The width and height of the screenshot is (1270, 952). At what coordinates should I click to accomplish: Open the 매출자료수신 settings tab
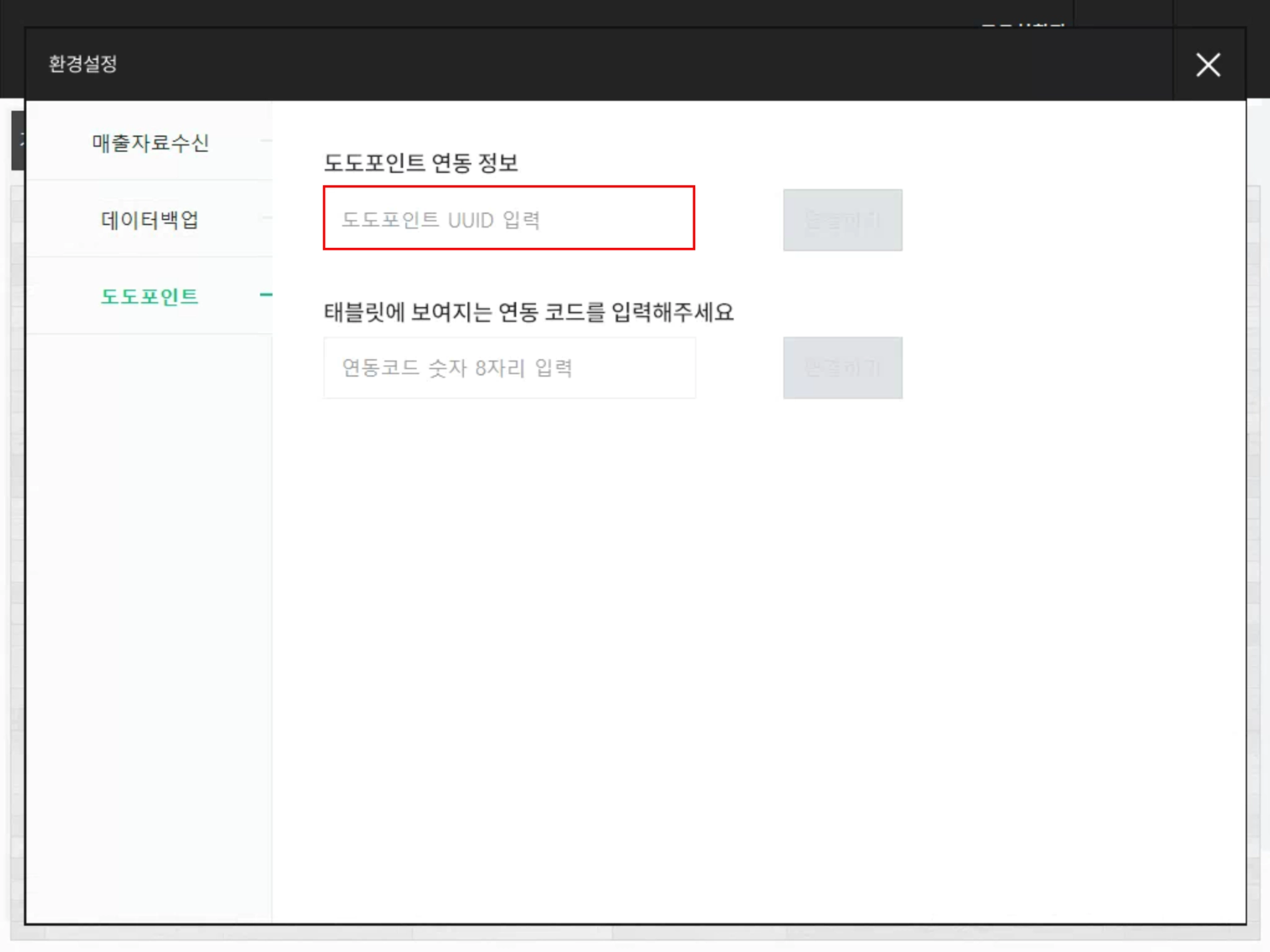click(x=149, y=143)
